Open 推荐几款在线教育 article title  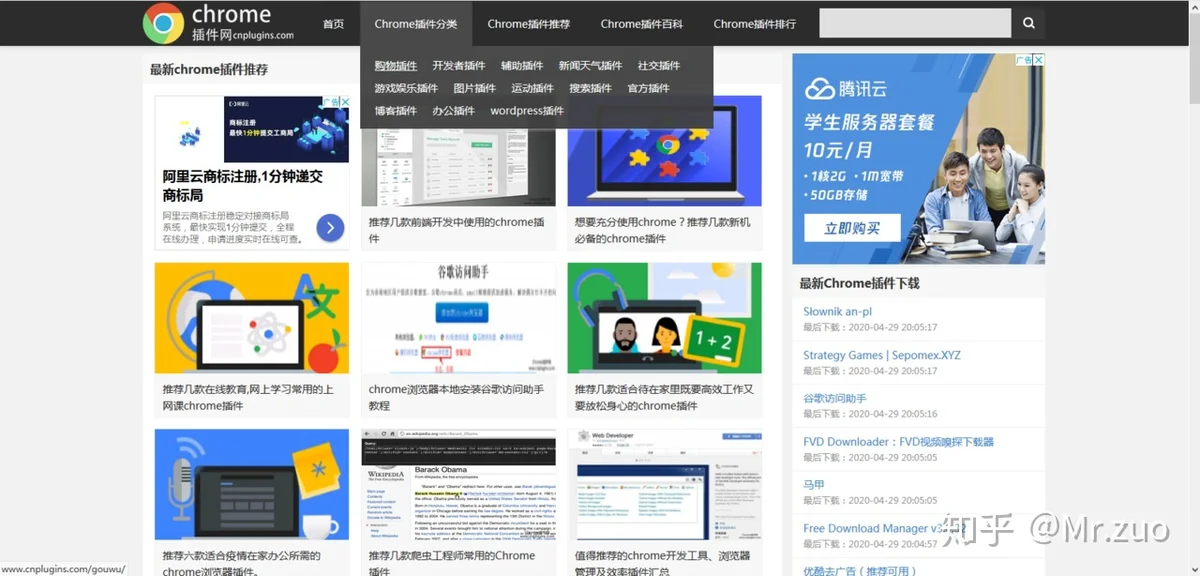248,397
